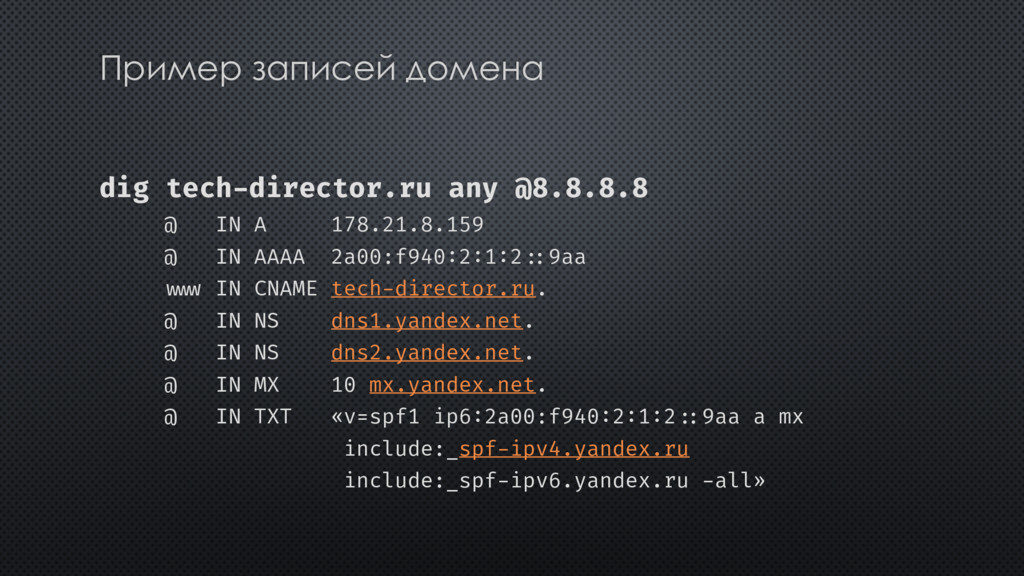Click the dig tech-director.ru command line
The image size is (1024, 576).
tap(374, 188)
